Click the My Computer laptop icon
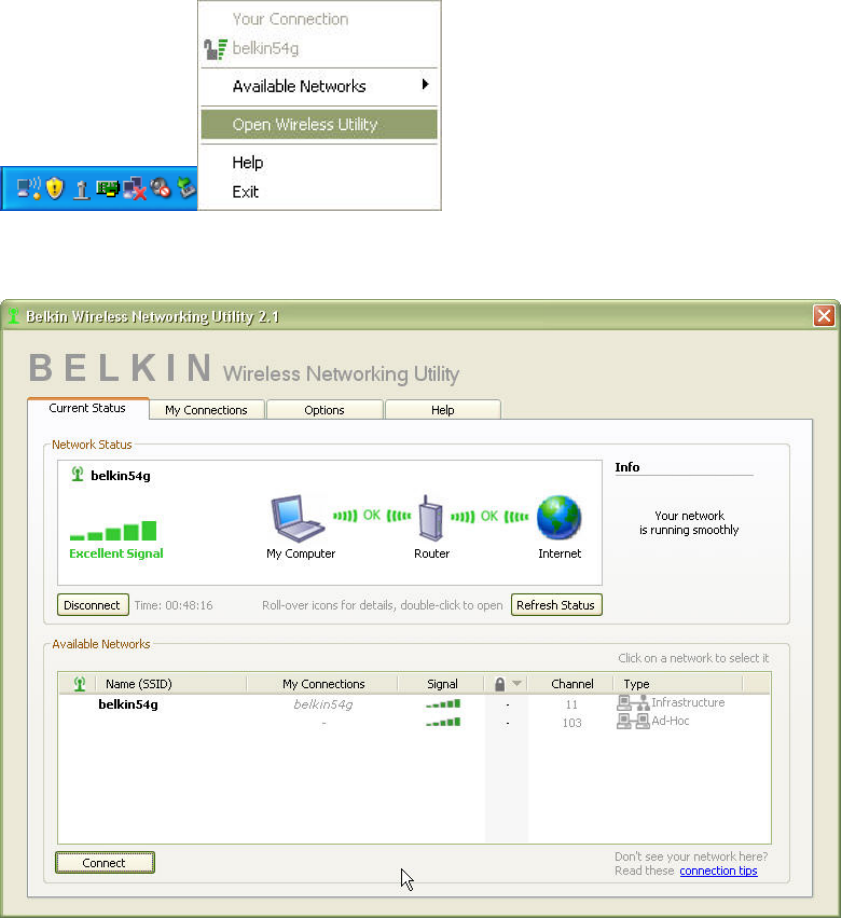Image resolution: width=841 pixels, height=918 pixels. tap(298, 519)
